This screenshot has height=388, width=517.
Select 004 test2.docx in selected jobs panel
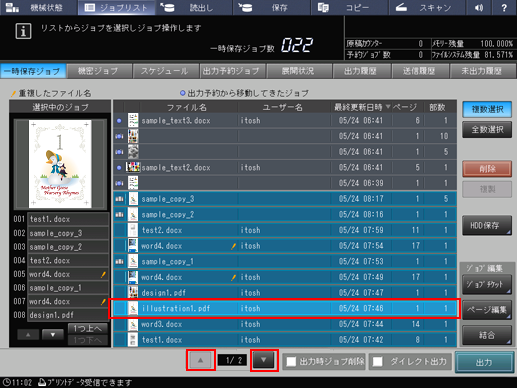click(x=68, y=260)
